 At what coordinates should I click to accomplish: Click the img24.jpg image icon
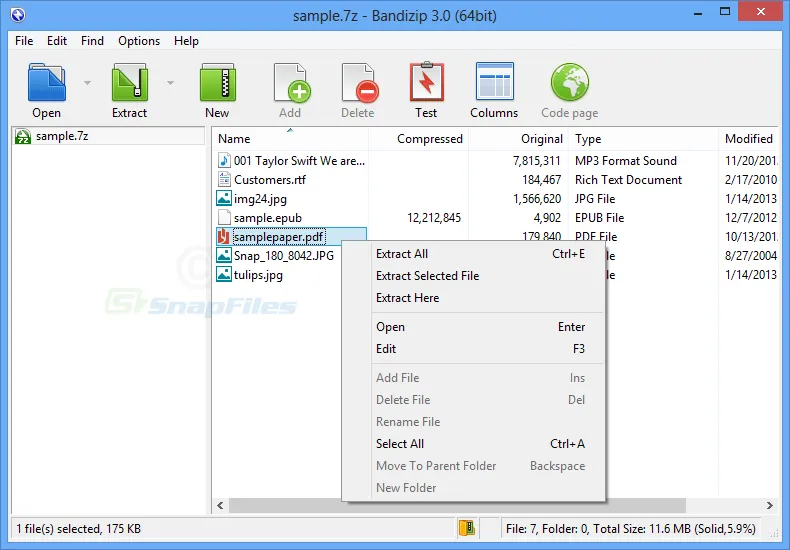point(224,198)
